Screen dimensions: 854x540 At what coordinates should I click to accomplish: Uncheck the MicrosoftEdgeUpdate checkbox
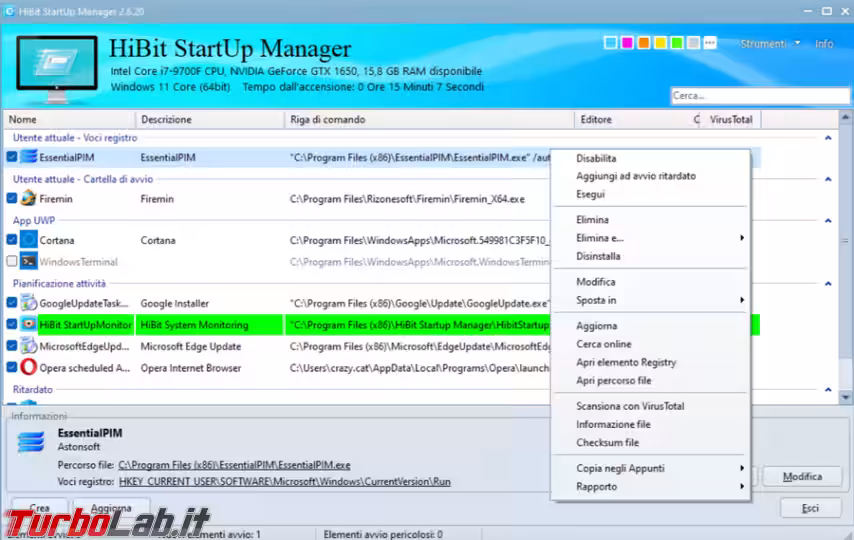[x=11, y=346]
